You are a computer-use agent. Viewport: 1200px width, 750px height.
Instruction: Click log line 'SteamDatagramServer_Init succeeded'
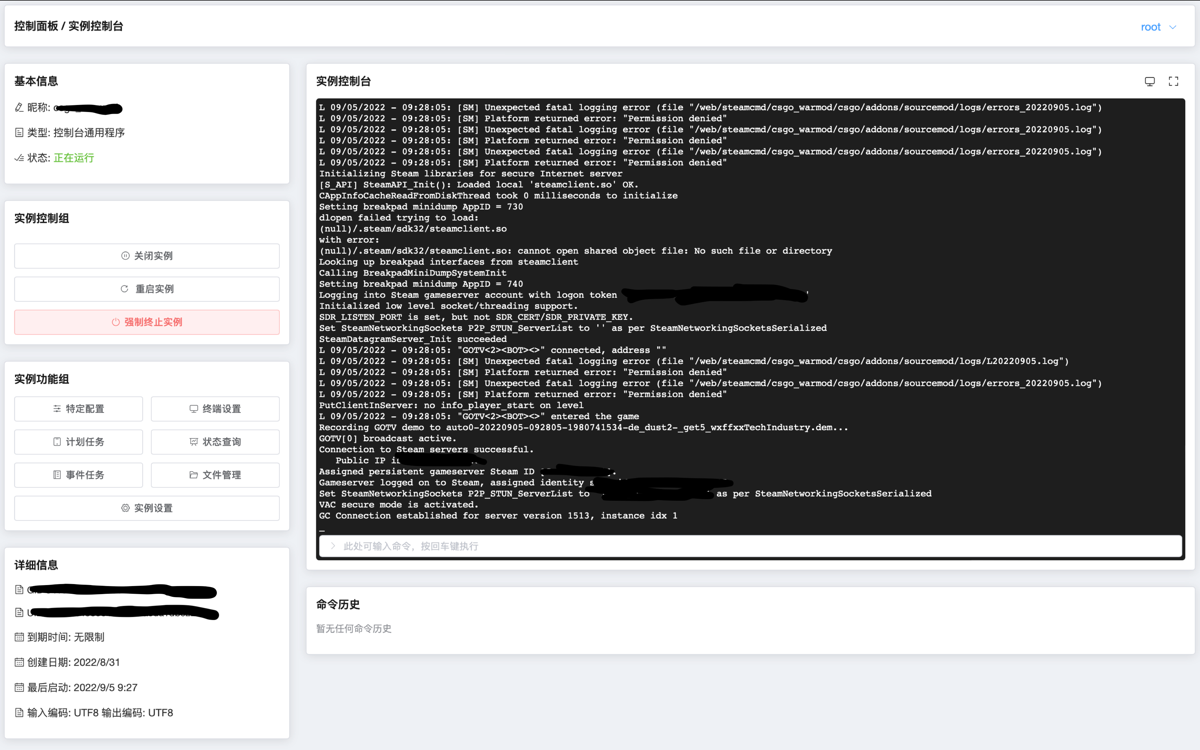[x=413, y=339]
